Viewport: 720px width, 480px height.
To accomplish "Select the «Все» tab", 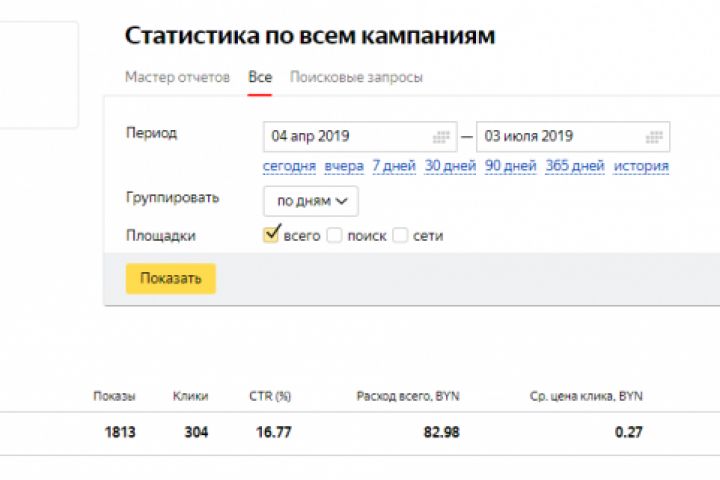I will tap(260, 77).
